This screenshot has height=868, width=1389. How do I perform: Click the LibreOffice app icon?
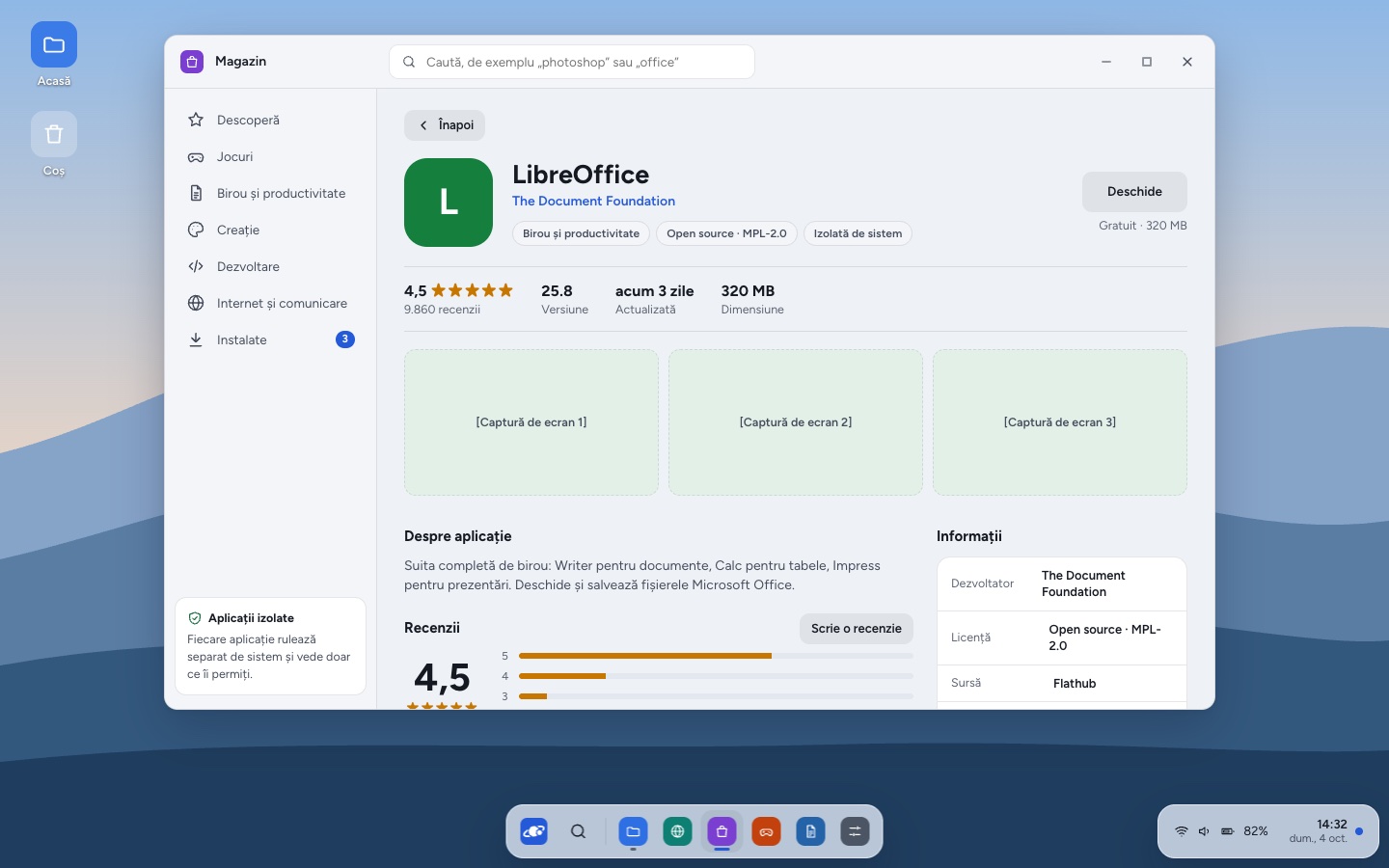coord(449,203)
